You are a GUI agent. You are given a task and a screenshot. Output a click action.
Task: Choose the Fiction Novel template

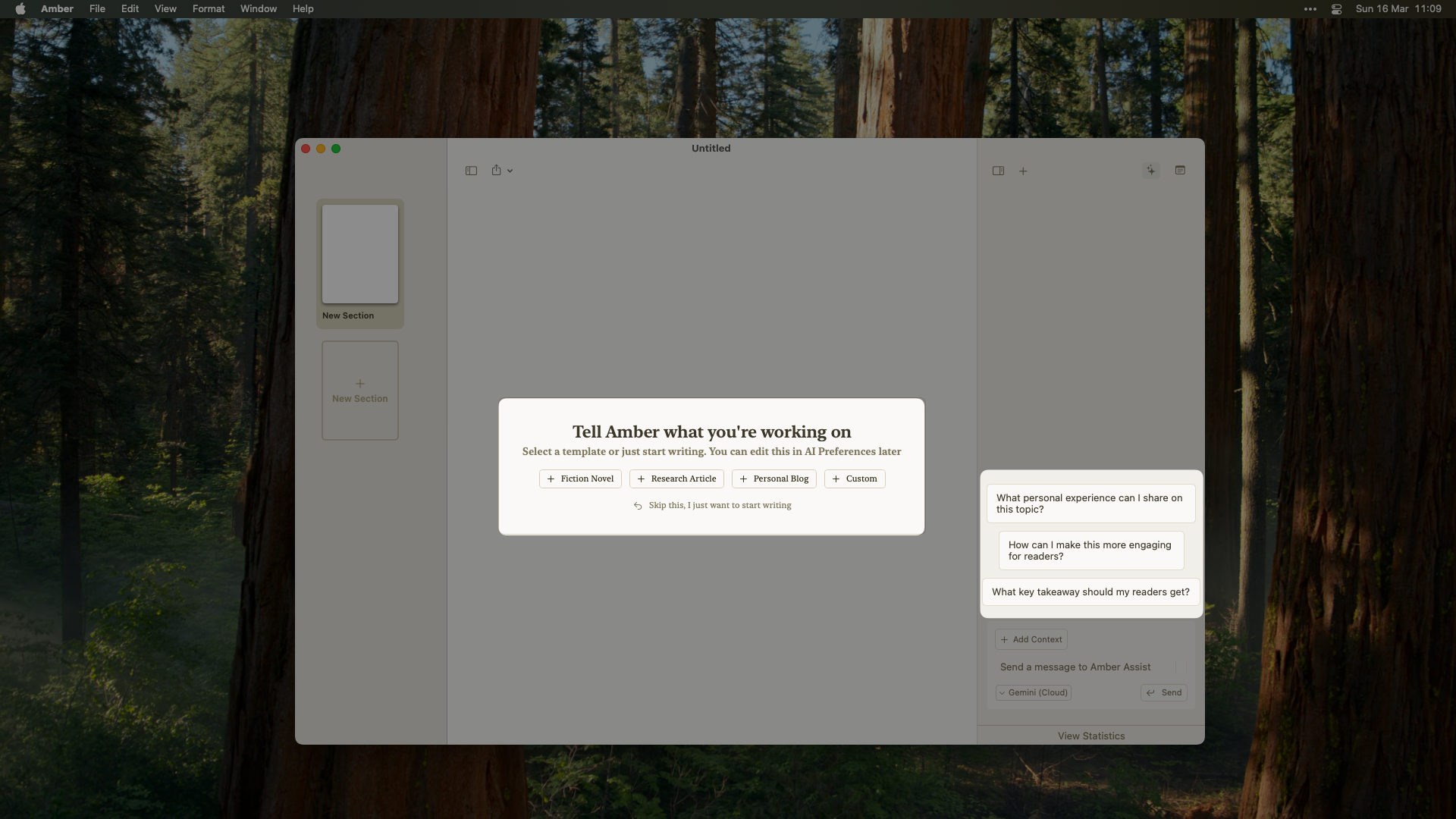pyautogui.click(x=580, y=479)
